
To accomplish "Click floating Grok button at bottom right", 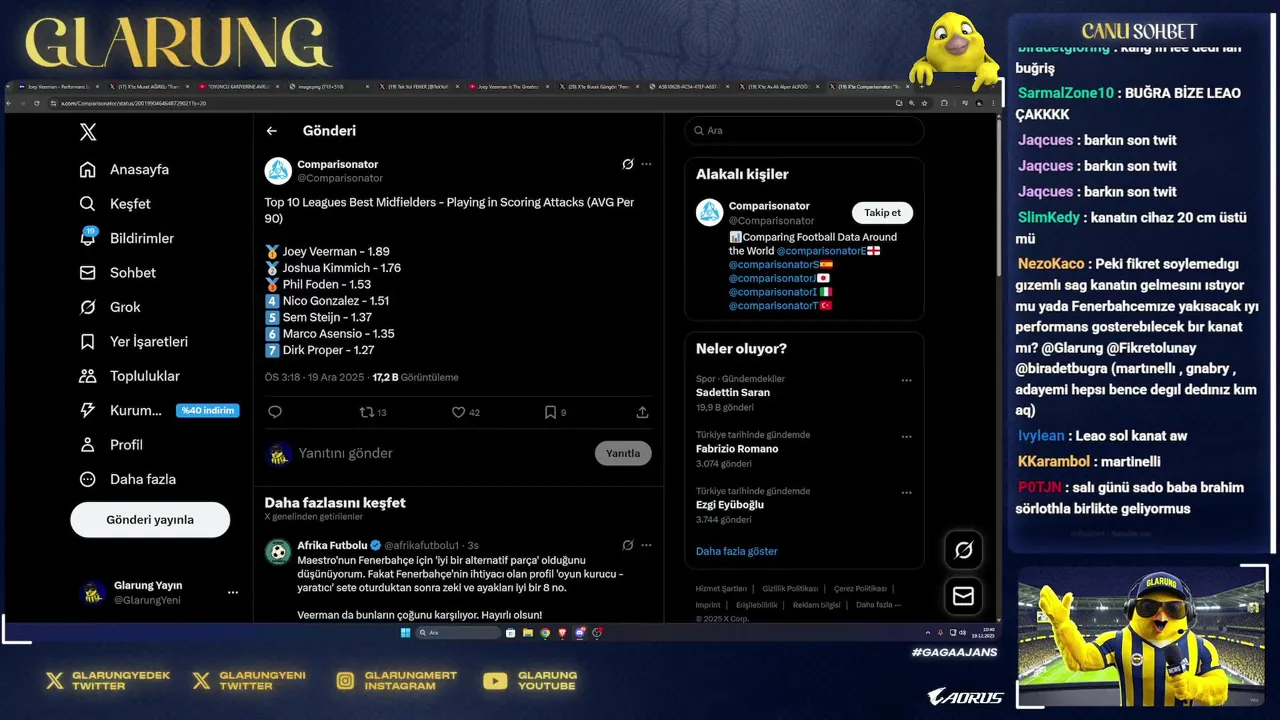I will (963, 550).
